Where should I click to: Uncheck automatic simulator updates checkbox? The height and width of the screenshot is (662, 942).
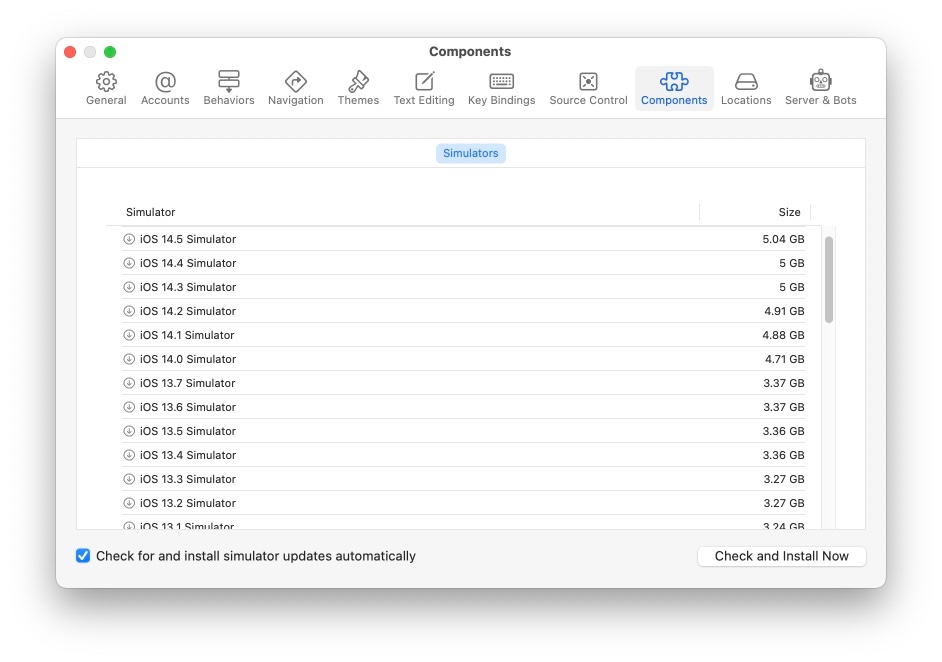83,556
